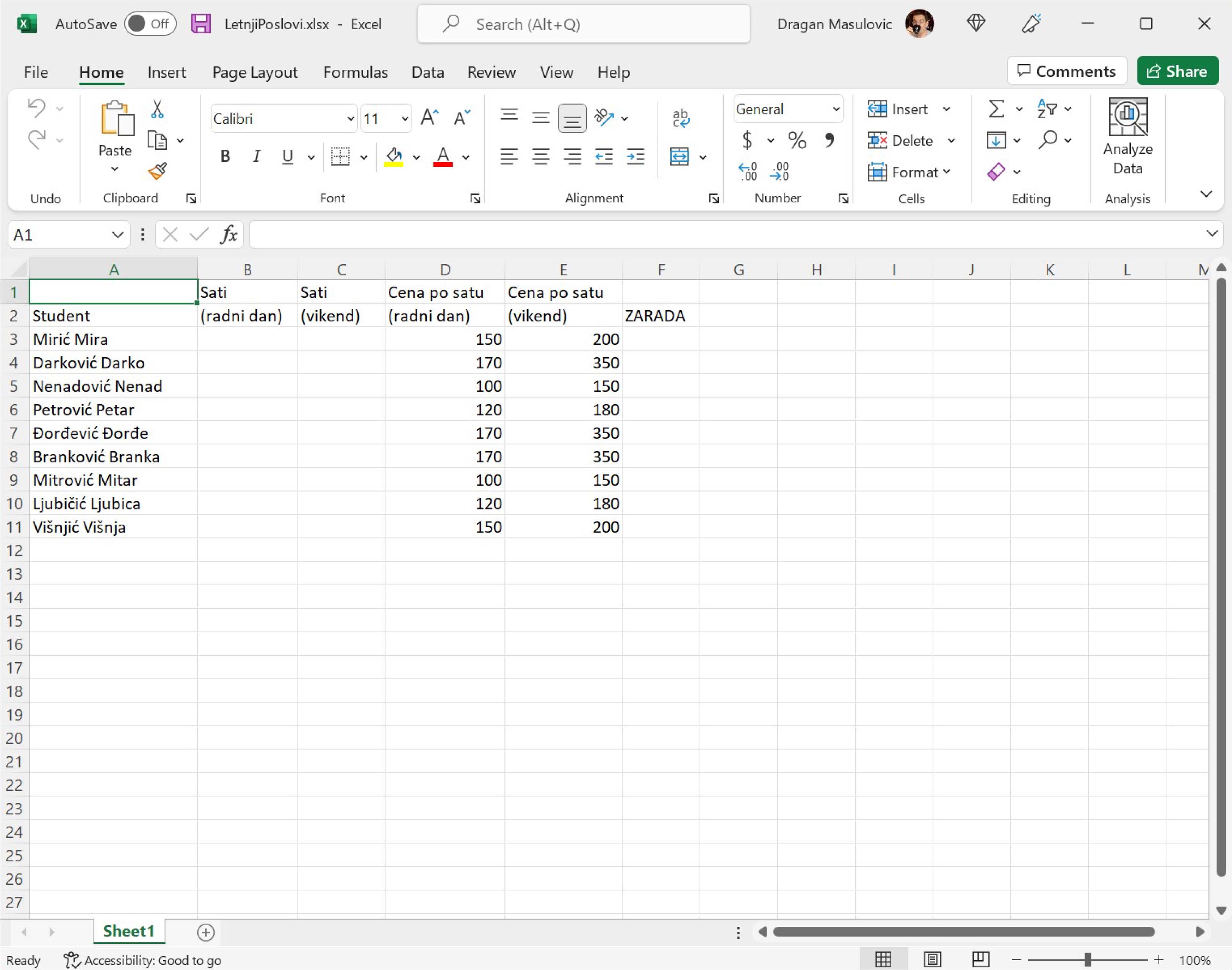The image size is (1232, 970).
Task: Click the Format Painter brush icon
Action: pos(157,171)
